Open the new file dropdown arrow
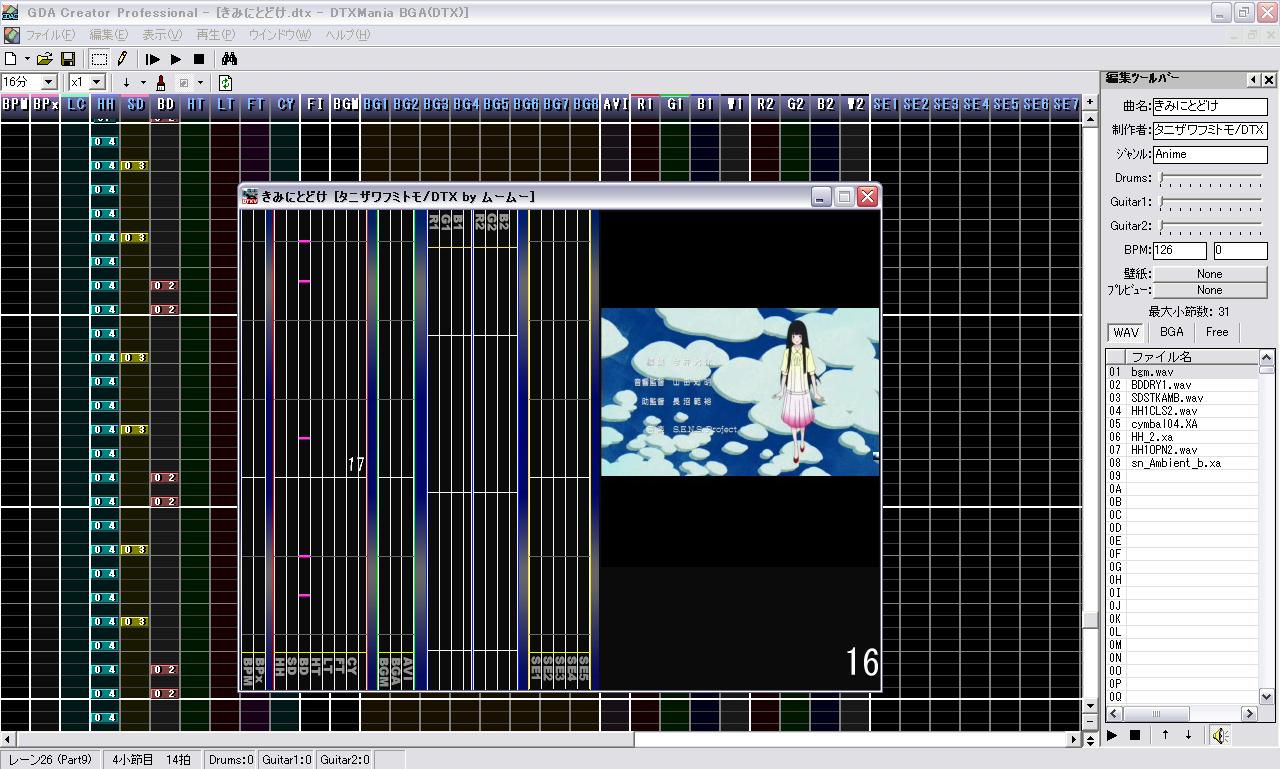1282x769 pixels. click(x=27, y=59)
